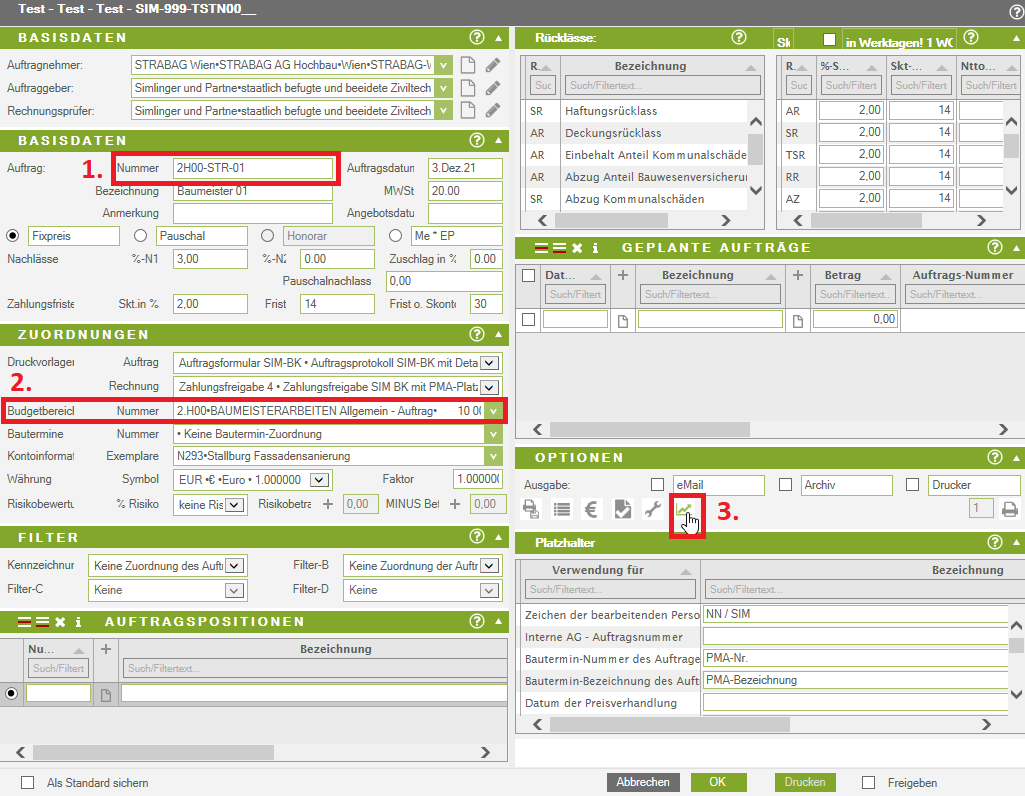Click the printer icon beside the copies field

coord(1010,509)
